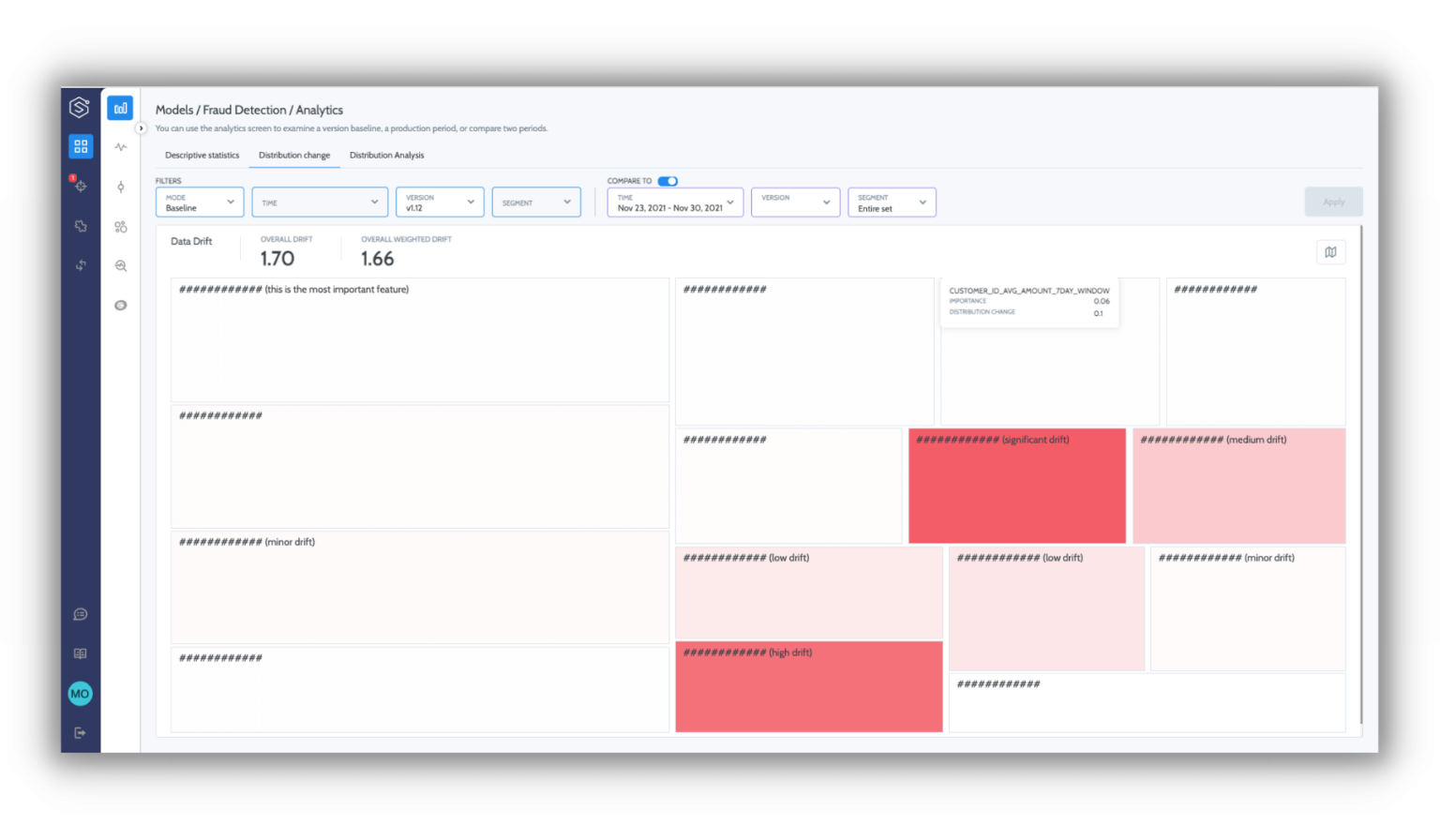Switch to the Descriptive statistics tab
This screenshot has width=1440, height=840.
click(202, 155)
